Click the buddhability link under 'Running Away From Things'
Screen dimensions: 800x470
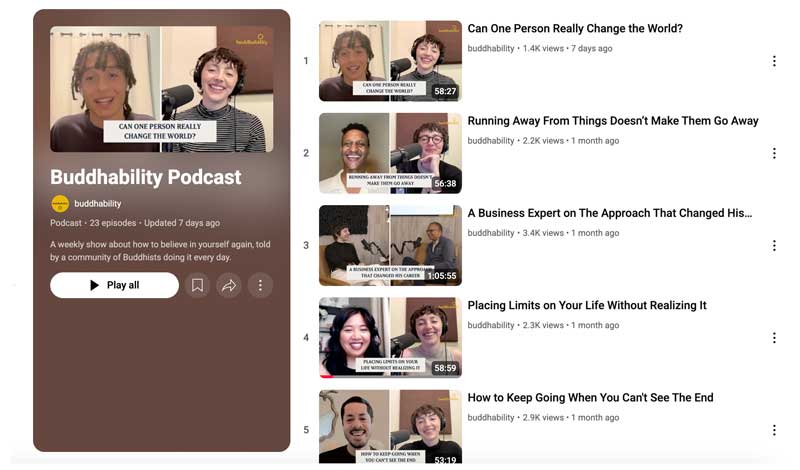click(x=491, y=141)
